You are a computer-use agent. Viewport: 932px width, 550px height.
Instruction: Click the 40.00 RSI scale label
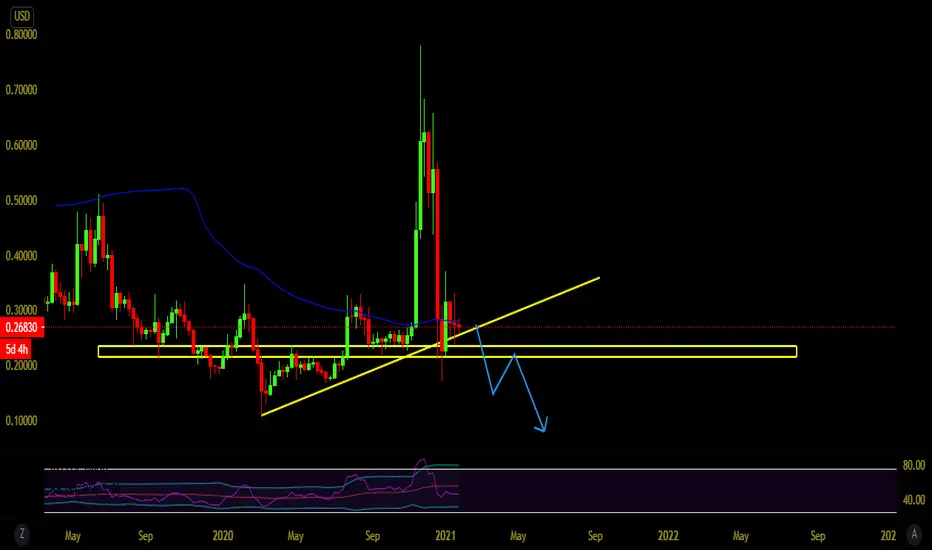(914, 500)
